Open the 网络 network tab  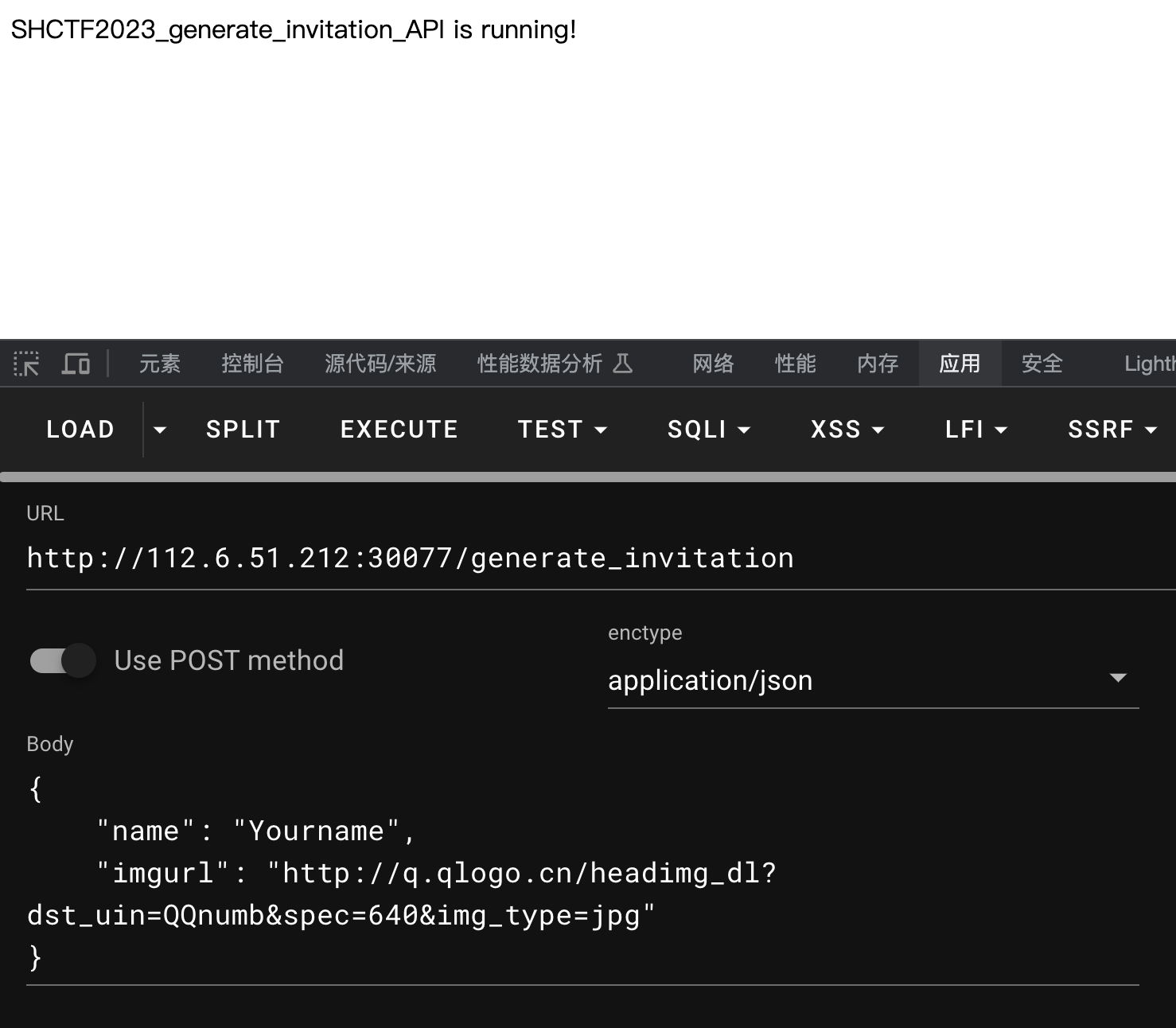[711, 364]
